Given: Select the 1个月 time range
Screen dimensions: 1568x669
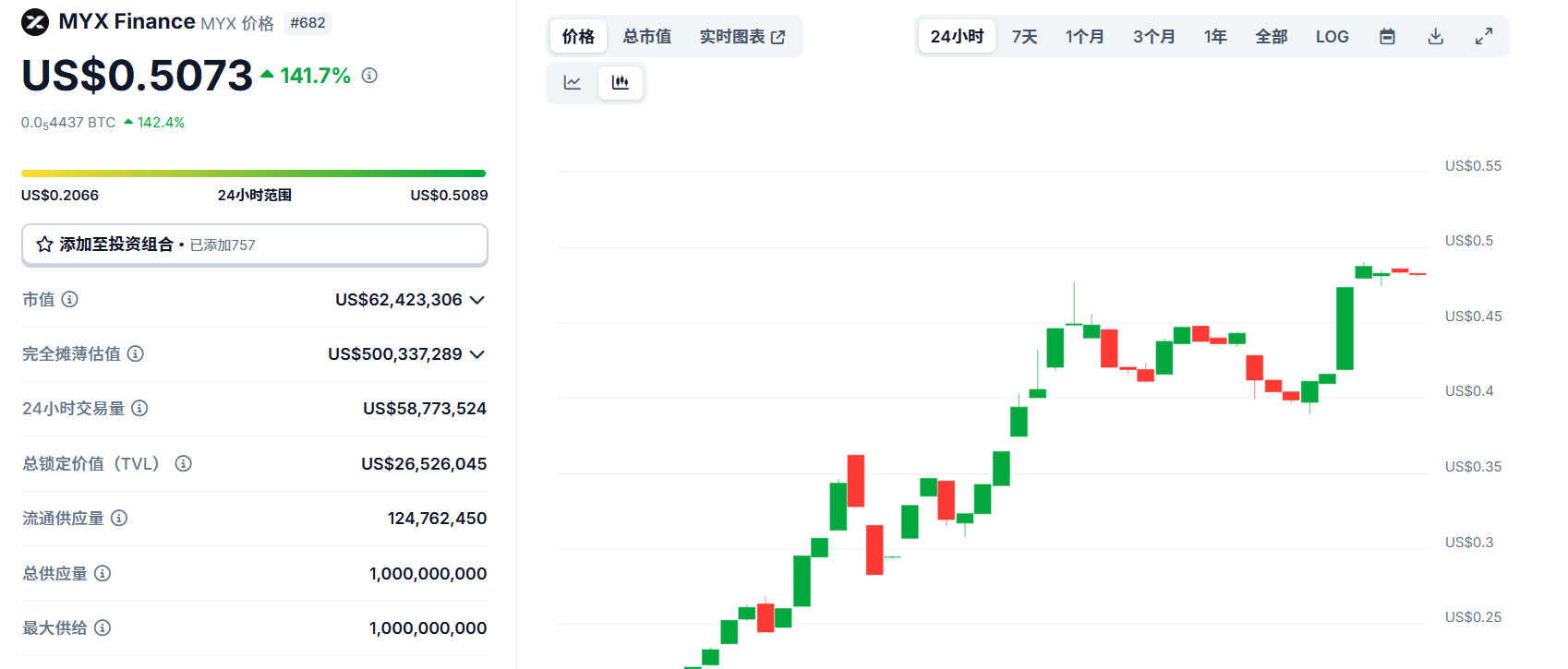Looking at the screenshot, I should [x=1085, y=37].
